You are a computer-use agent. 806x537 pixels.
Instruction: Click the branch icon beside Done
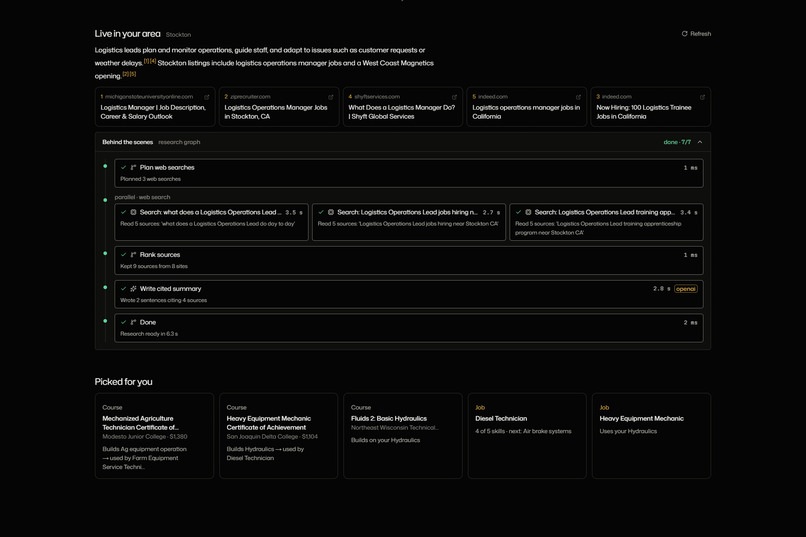(133, 322)
